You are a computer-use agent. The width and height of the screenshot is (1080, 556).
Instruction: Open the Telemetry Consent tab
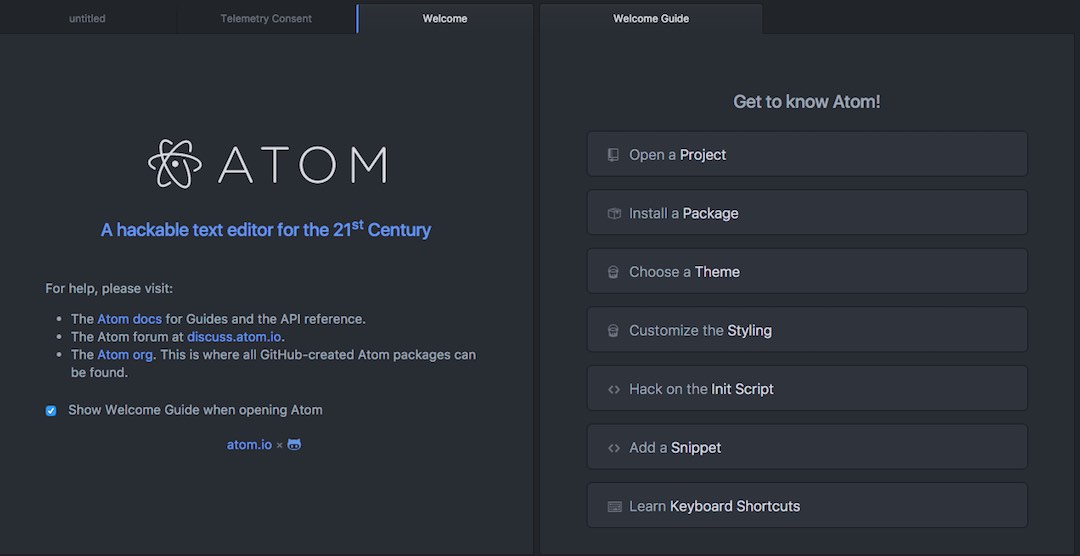tap(266, 19)
